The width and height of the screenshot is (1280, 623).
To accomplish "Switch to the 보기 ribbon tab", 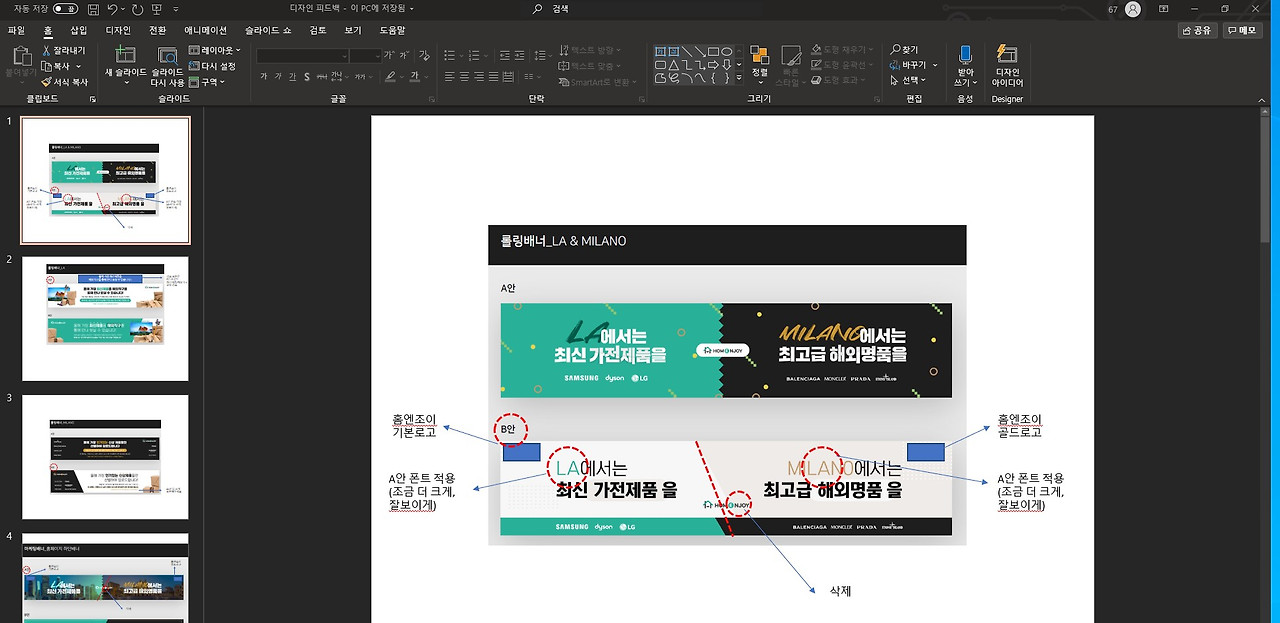I will pyautogui.click(x=353, y=31).
